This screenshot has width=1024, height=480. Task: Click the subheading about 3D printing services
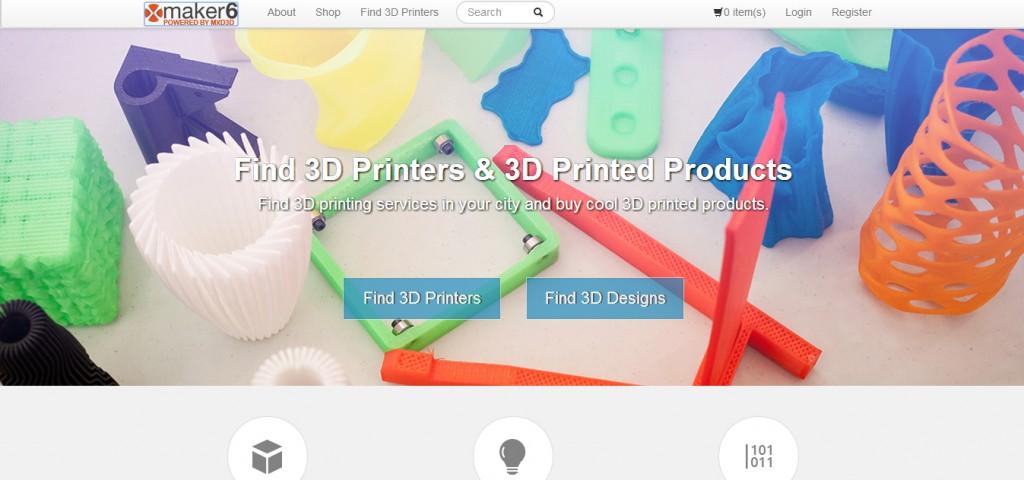[x=513, y=204]
